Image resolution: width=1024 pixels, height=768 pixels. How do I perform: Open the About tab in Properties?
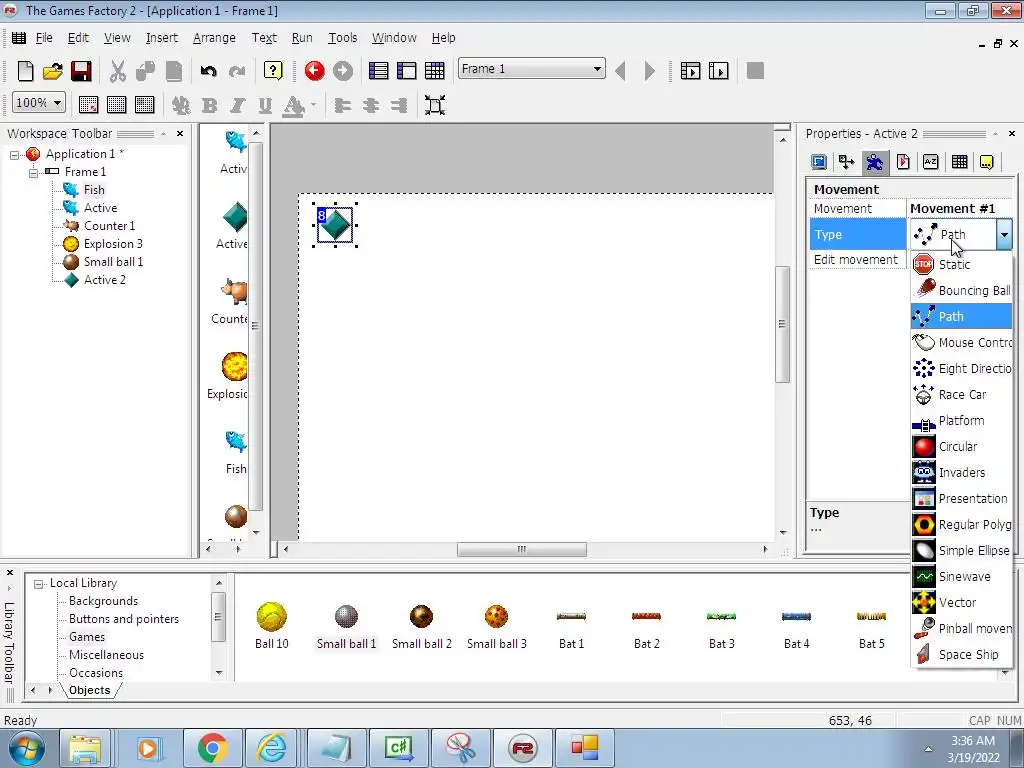987,161
